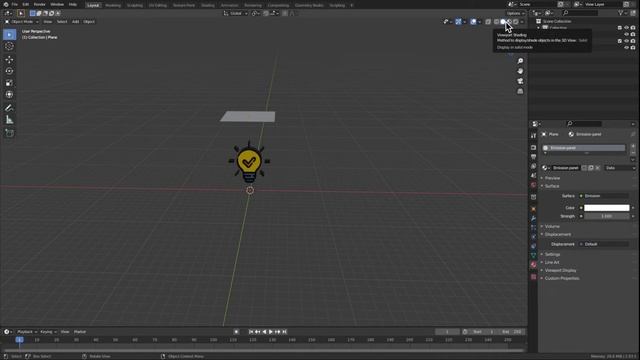Open the Options dropdown
This screenshot has height=360, width=640.
click(x=515, y=13)
